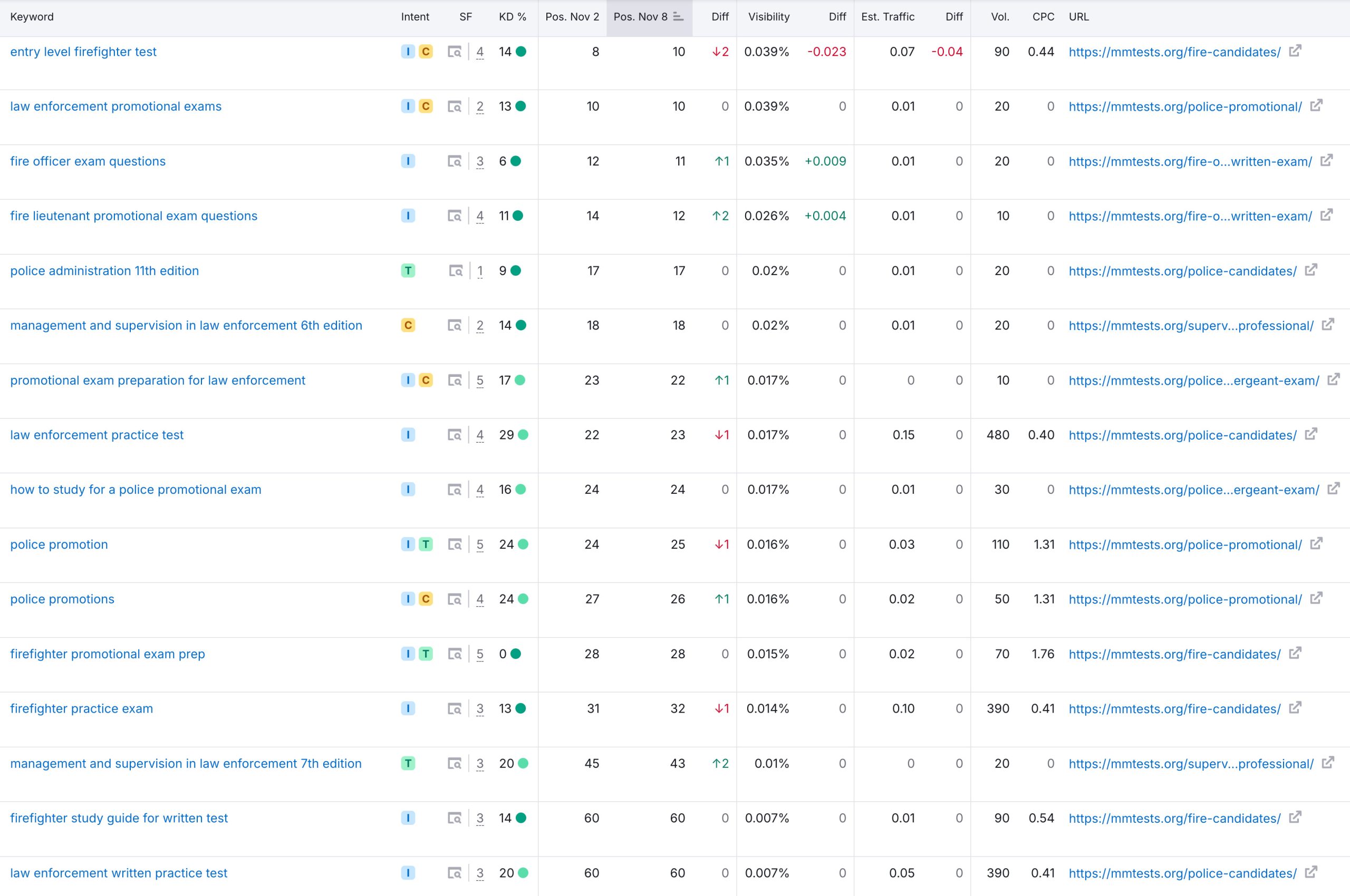1350x896 pixels.
Task: Expand the SF count "5" for "police promotion"
Action: 479,544
